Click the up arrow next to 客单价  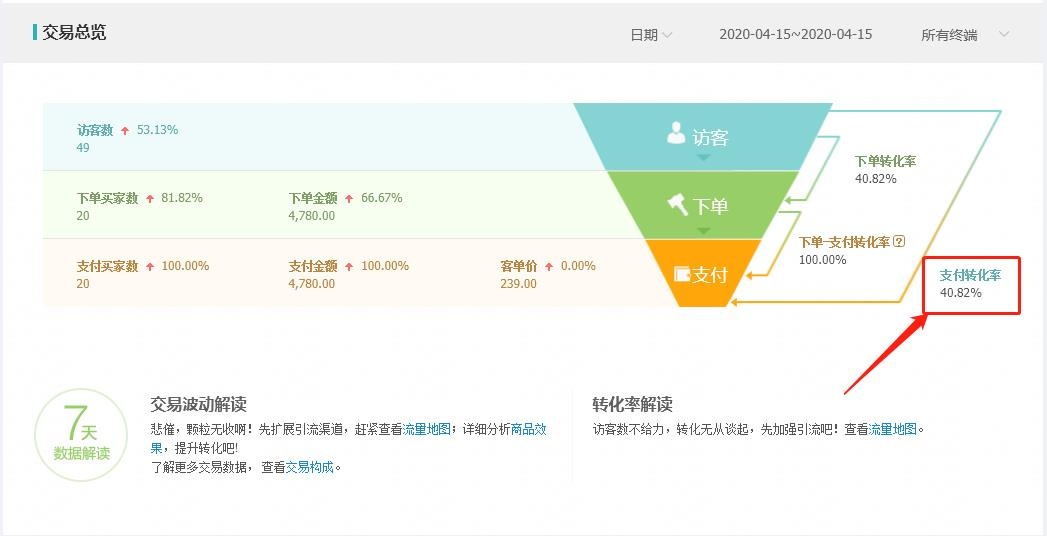coord(548,267)
